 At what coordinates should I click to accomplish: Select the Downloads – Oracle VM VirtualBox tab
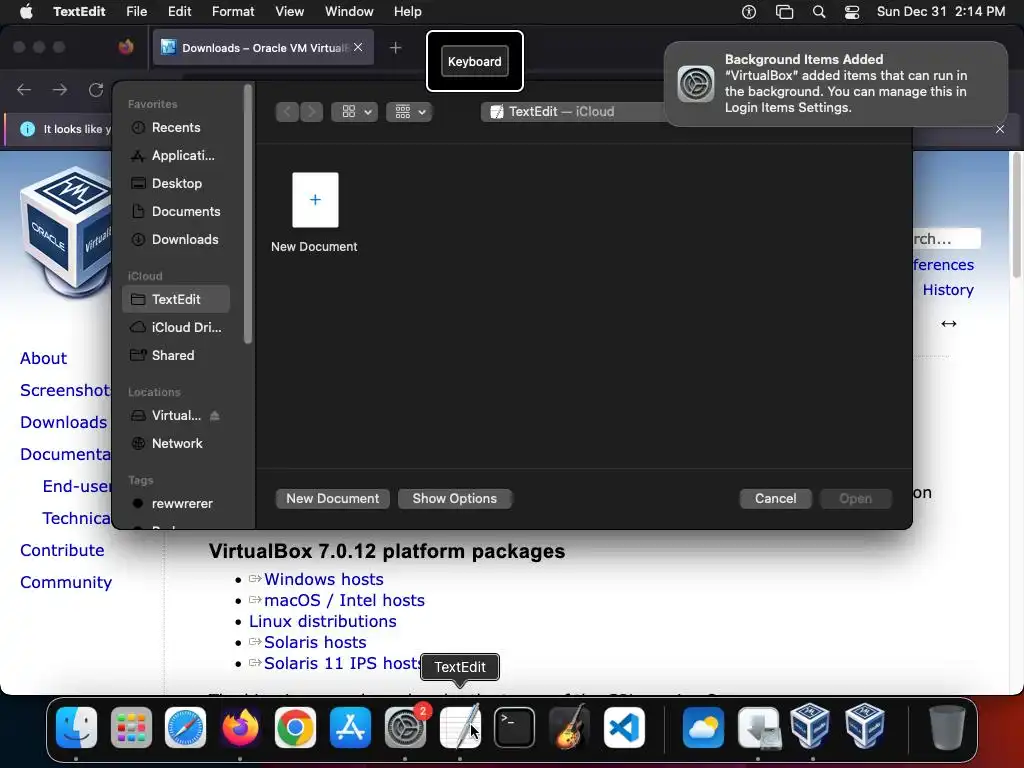coord(263,48)
